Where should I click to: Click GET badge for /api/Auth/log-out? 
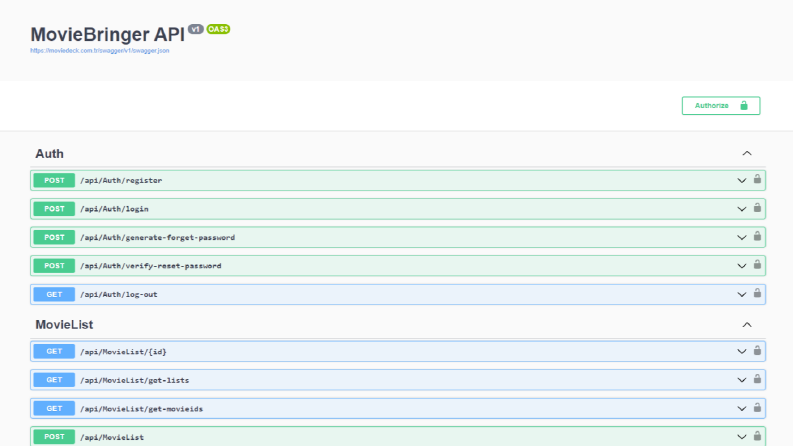pos(54,294)
